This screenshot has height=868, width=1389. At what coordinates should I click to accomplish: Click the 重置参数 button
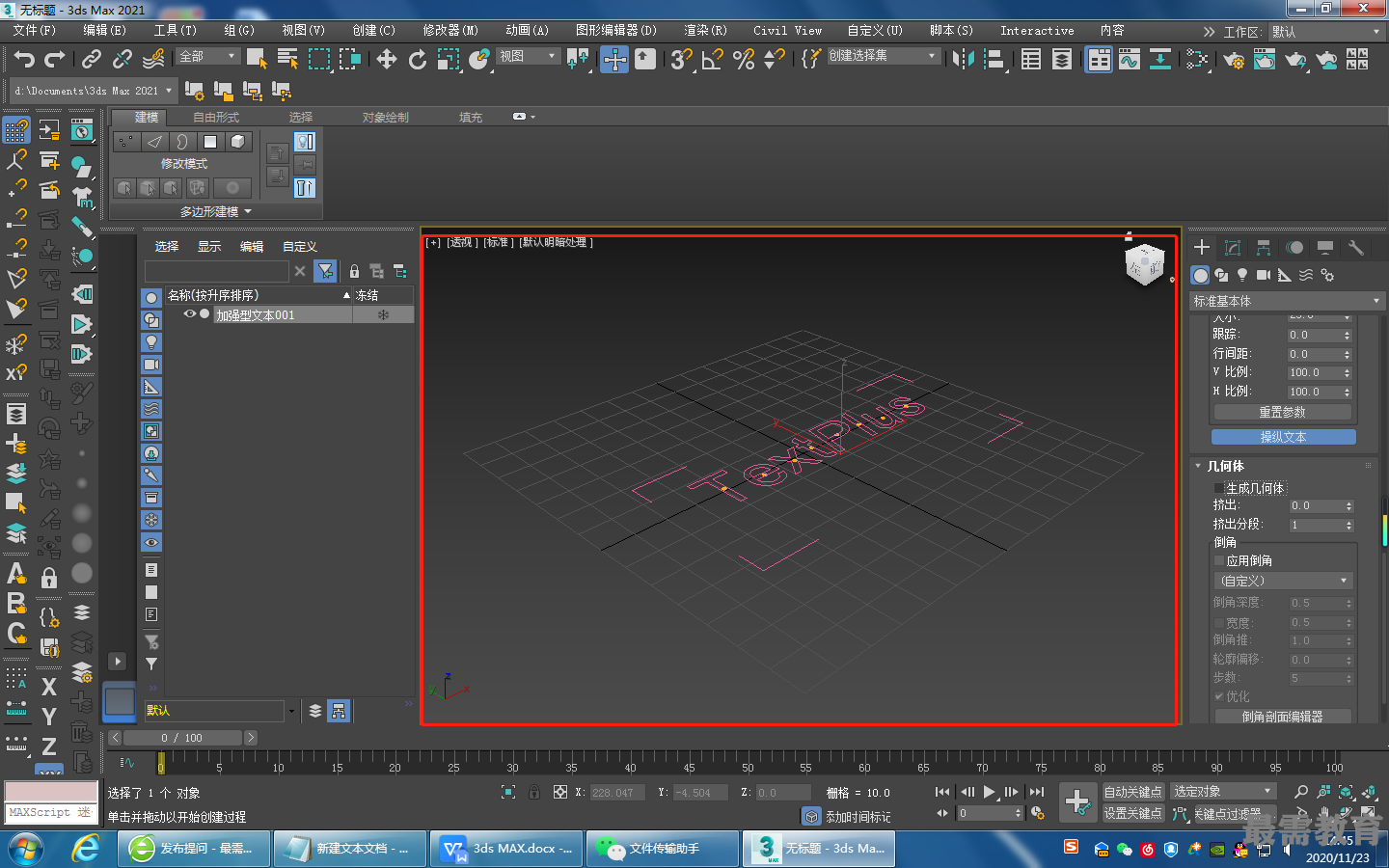click(x=1282, y=412)
